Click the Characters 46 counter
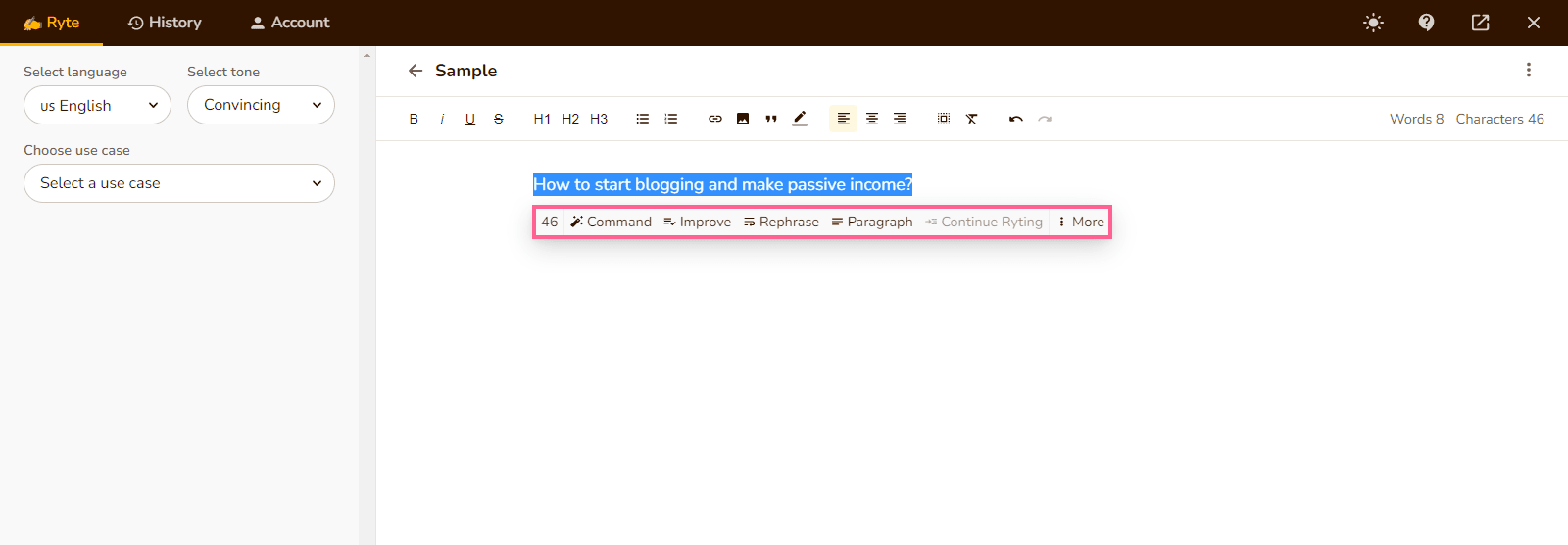 tap(1499, 119)
